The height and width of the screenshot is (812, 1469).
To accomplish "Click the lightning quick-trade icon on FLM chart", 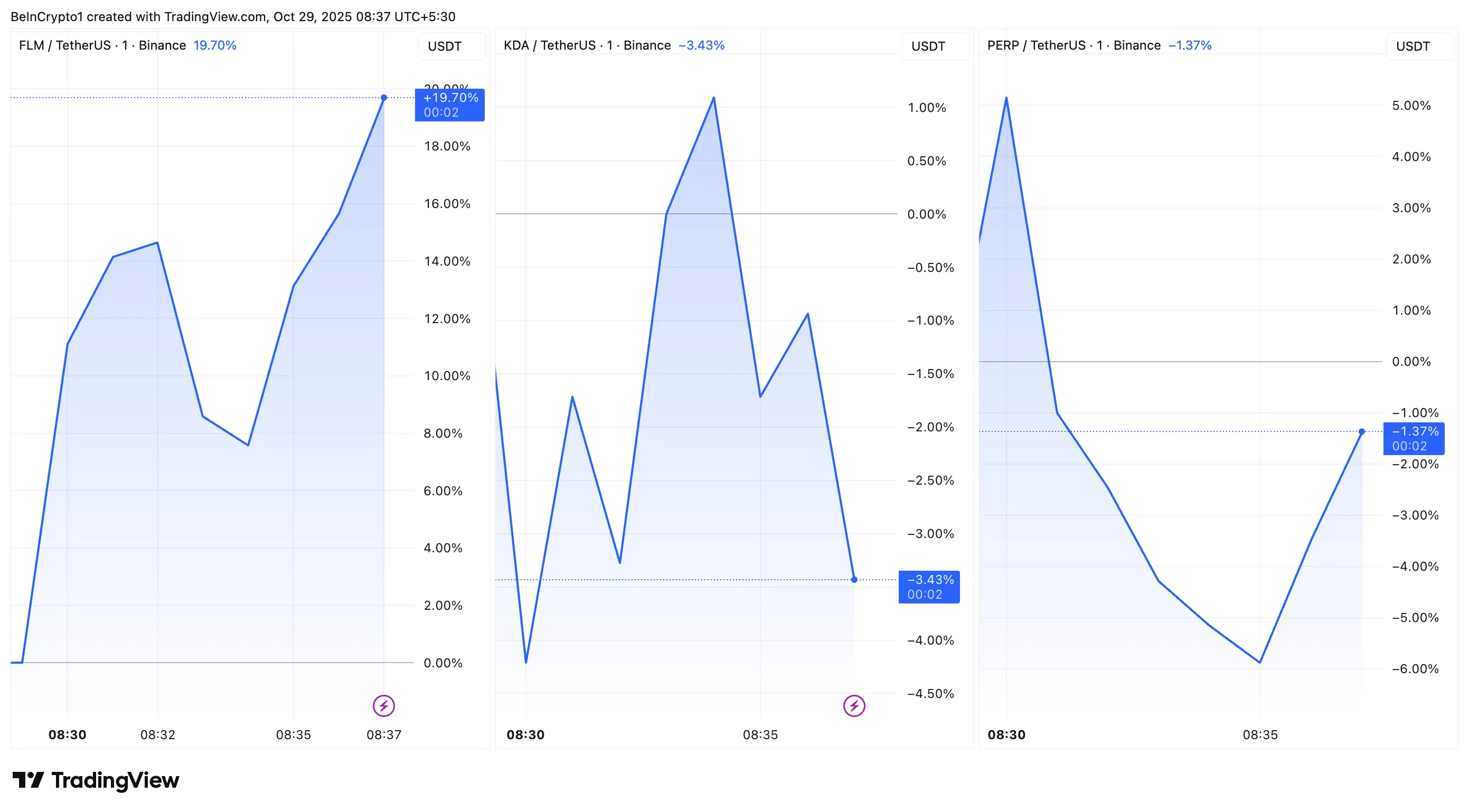I will tap(385, 705).
